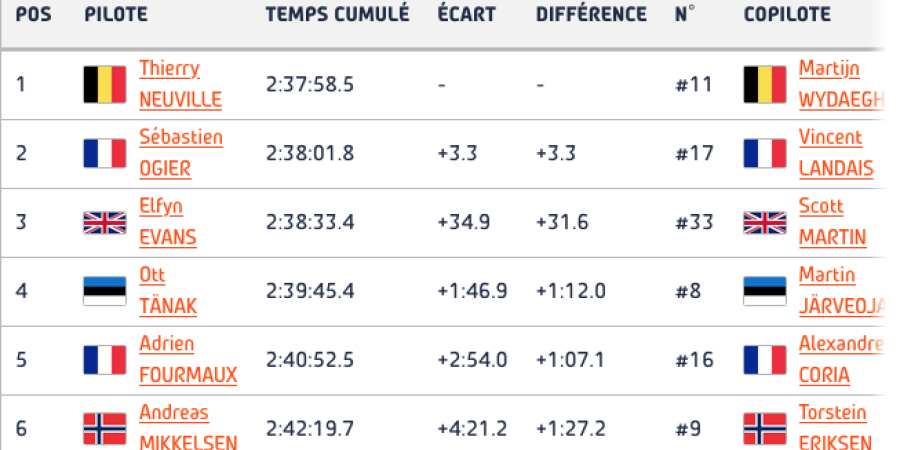Open Elfyn EVANS driver link

point(168,222)
